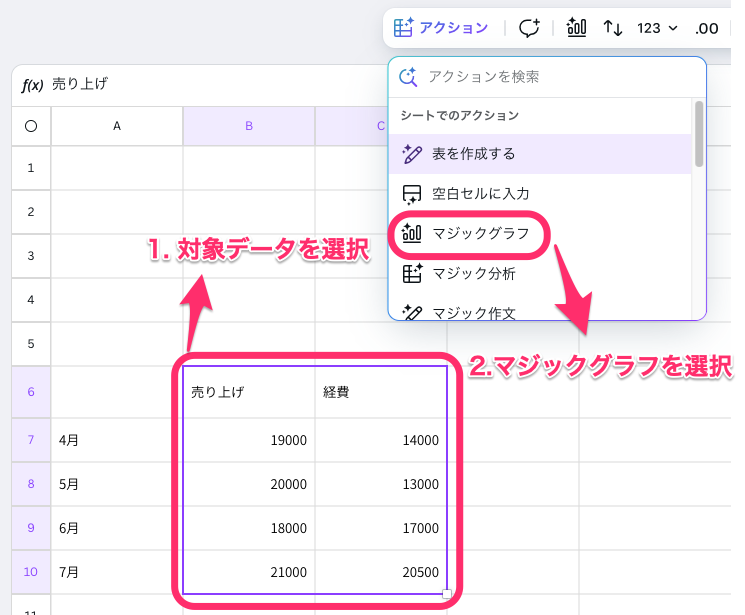Select row 3 header
This screenshot has width=745, height=615.
(x=31, y=256)
